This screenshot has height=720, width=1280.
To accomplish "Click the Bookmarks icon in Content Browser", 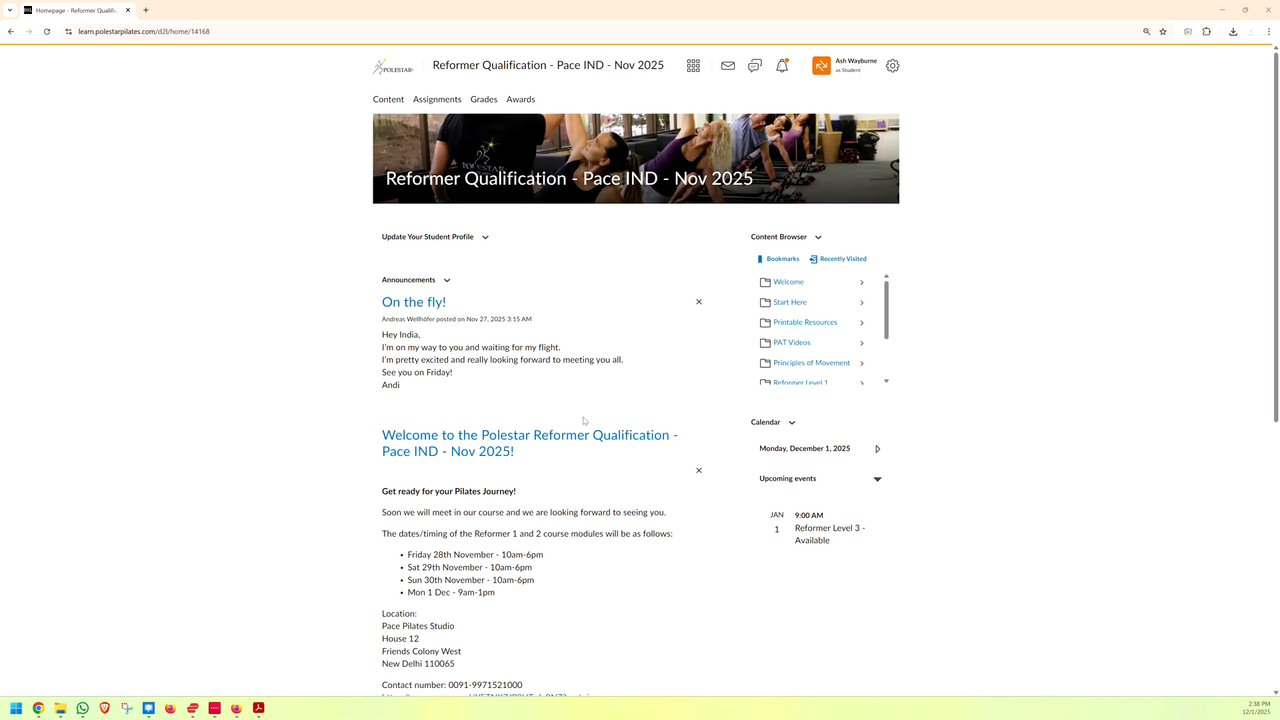I will 760,259.
